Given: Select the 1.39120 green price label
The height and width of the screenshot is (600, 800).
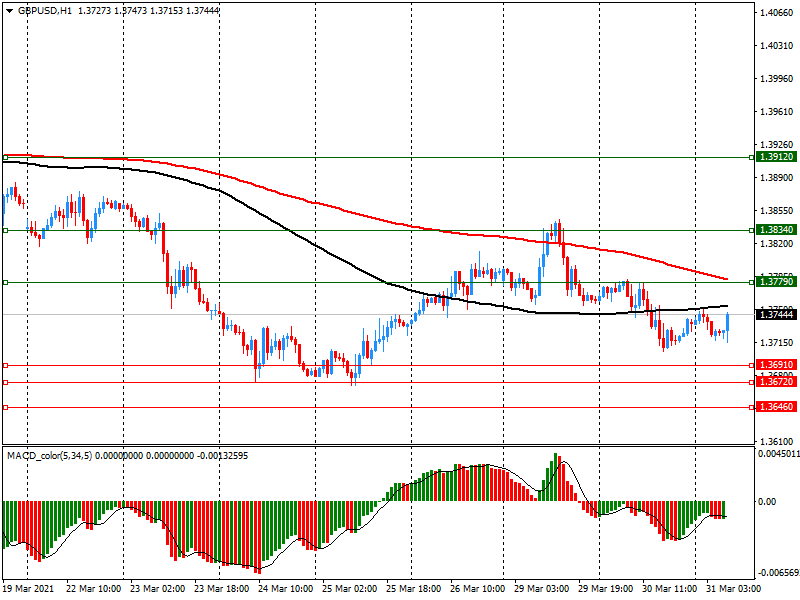Looking at the screenshot, I should pos(776,157).
